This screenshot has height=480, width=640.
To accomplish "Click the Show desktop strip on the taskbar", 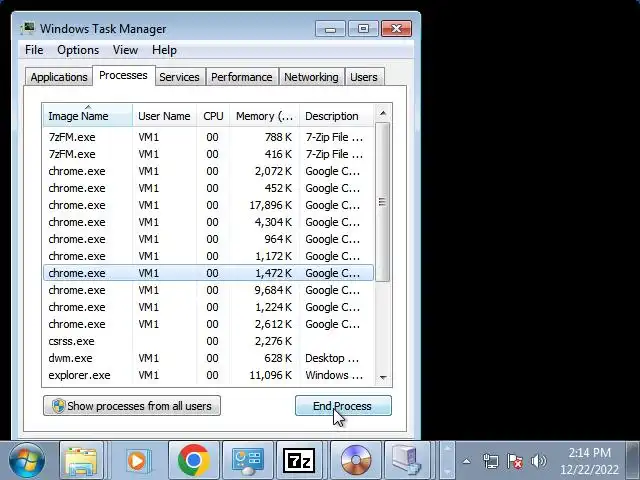I will click(633, 460).
